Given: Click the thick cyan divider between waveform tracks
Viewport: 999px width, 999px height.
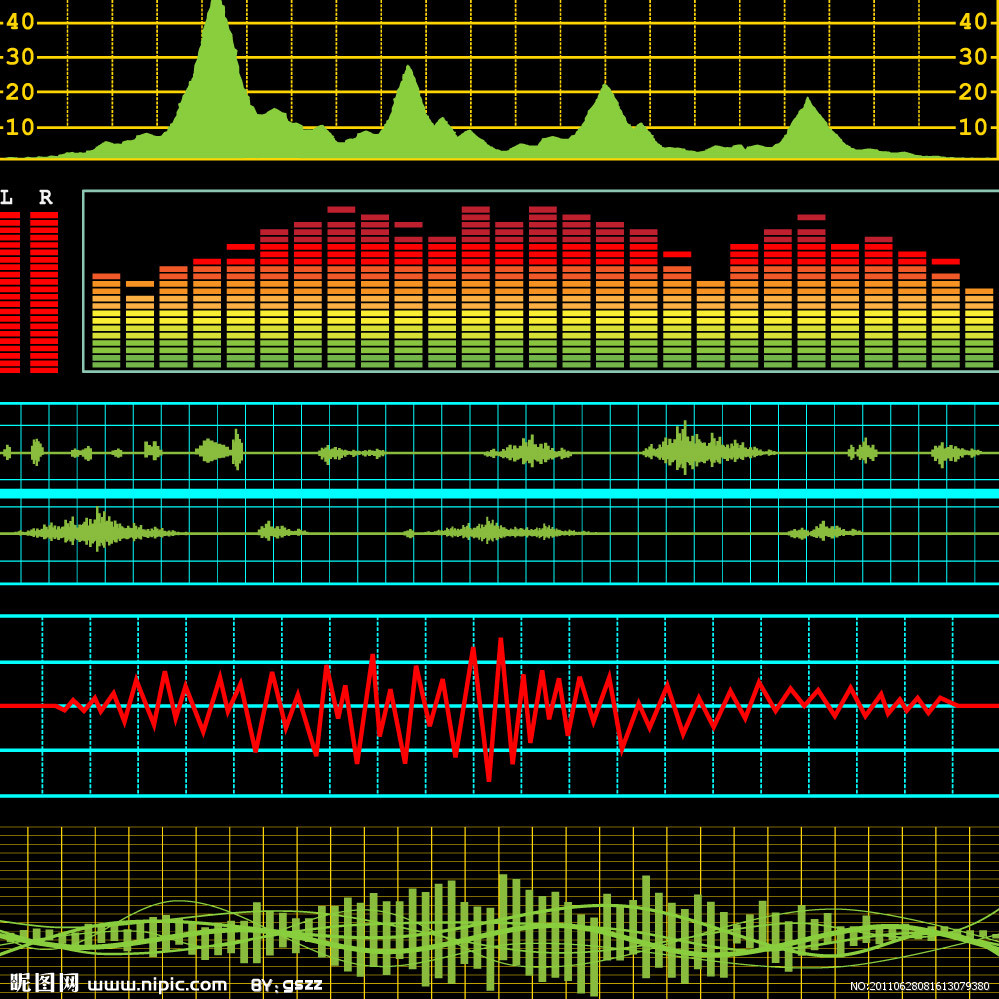Looking at the screenshot, I should pyautogui.click(x=499, y=493).
